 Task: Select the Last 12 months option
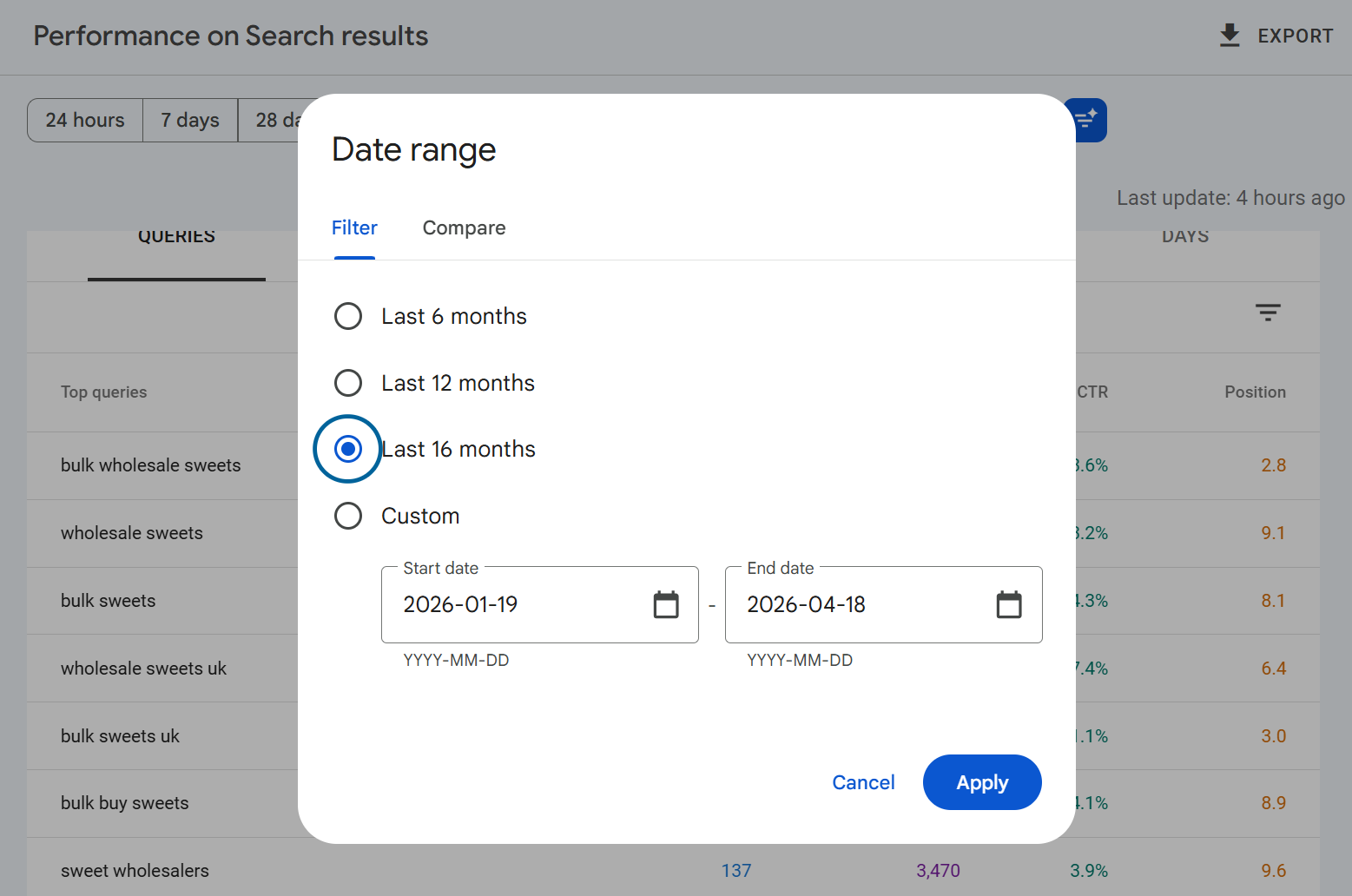click(348, 383)
